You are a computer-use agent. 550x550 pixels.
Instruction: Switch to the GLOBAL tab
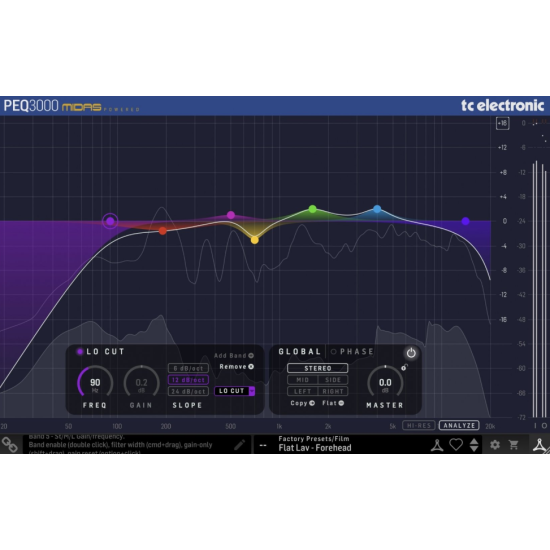[300, 351]
